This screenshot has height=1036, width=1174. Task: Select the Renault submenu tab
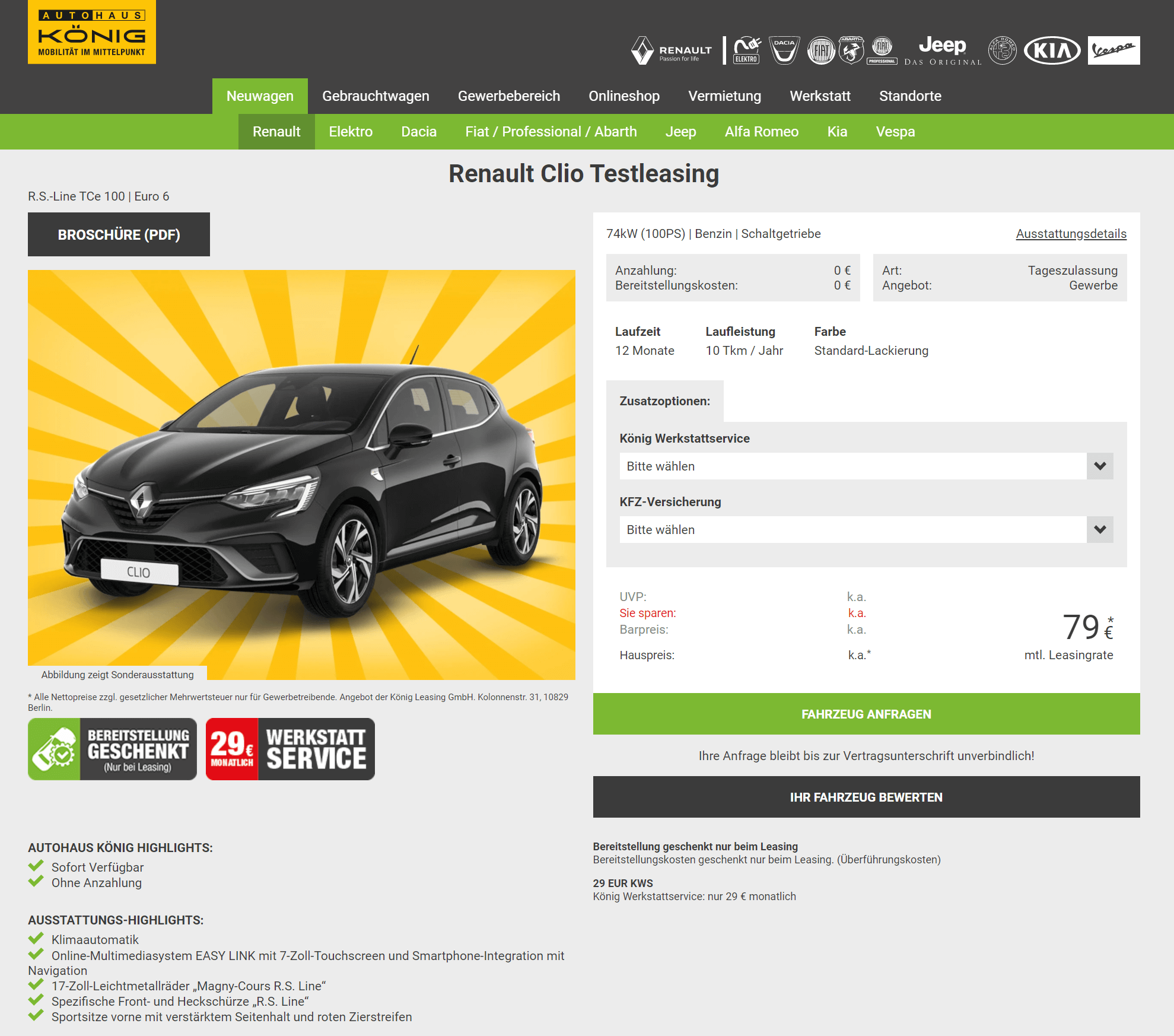(x=276, y=132)
